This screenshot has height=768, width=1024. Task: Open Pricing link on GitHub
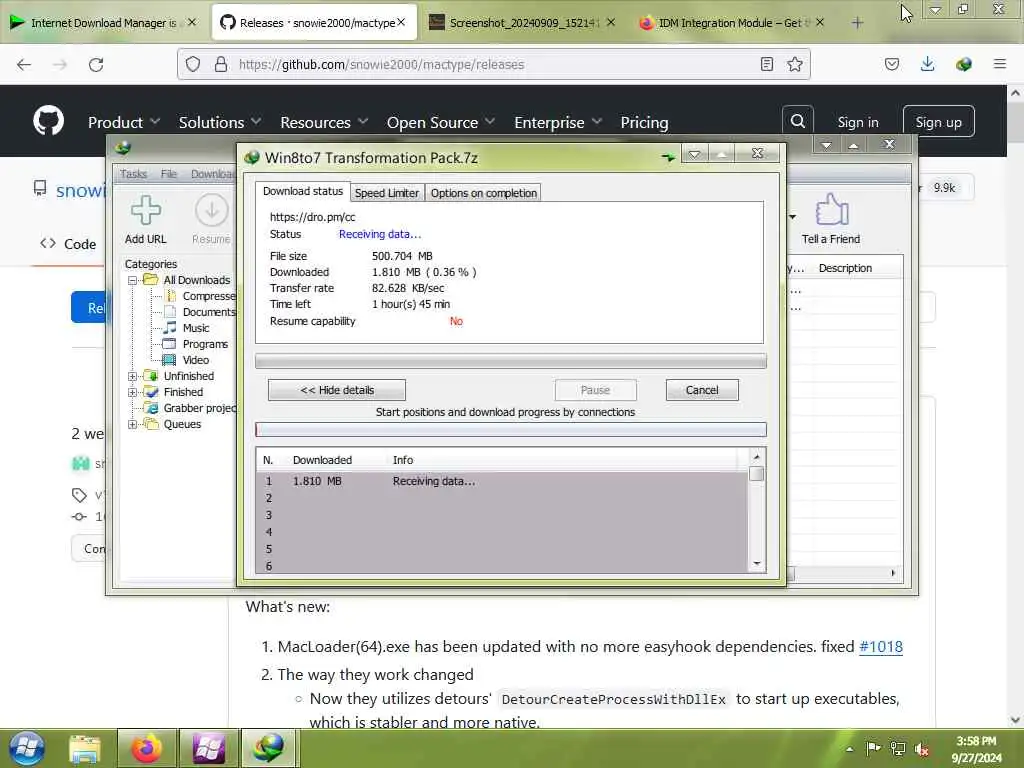pos(644,122)
